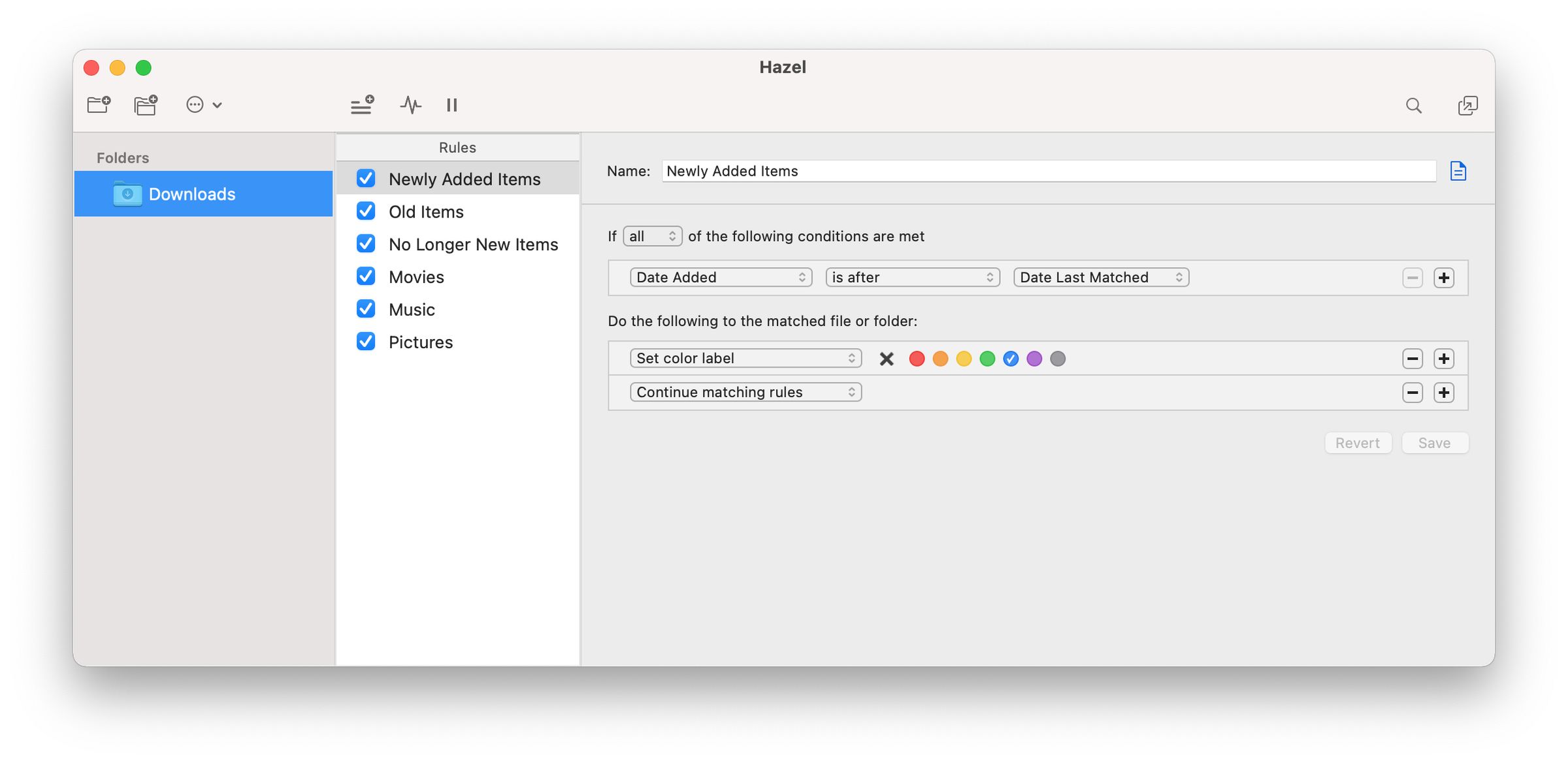
Task: Toggle the Music rule checkbox
Action: coord(366,309)
